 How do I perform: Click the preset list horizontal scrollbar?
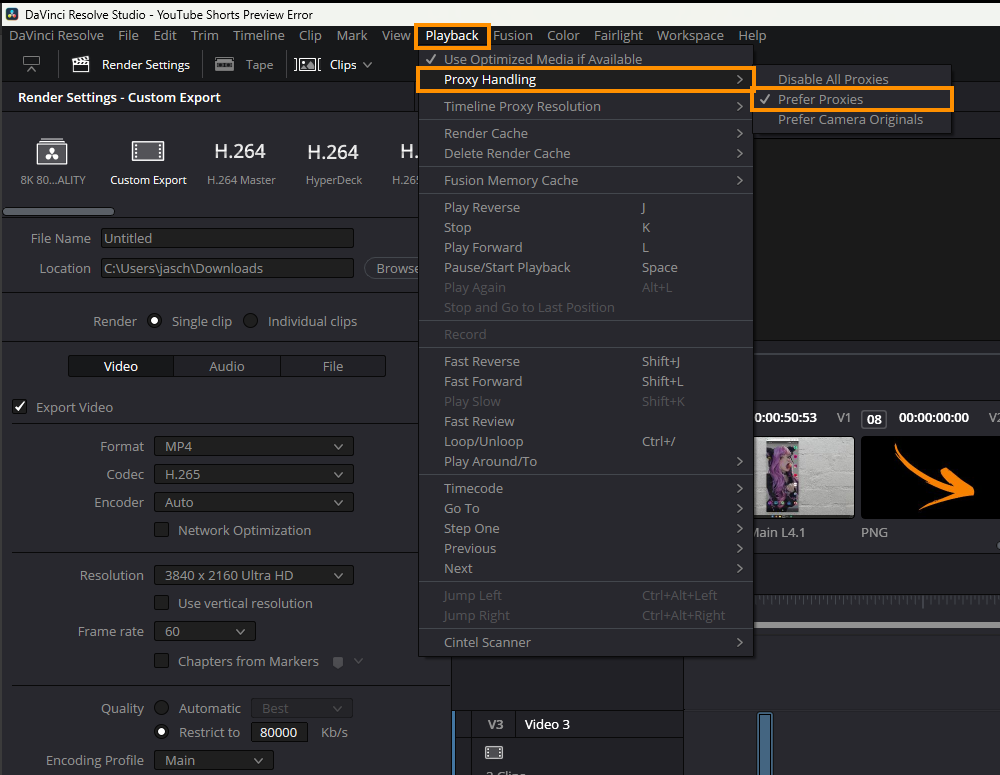59,211
